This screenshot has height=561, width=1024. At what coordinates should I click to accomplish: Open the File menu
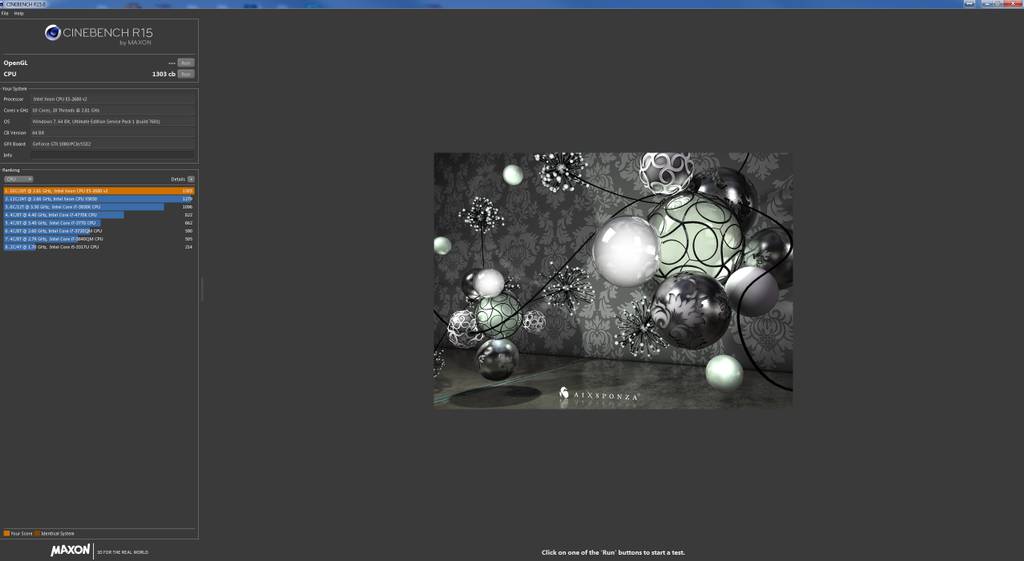(5, 13)
